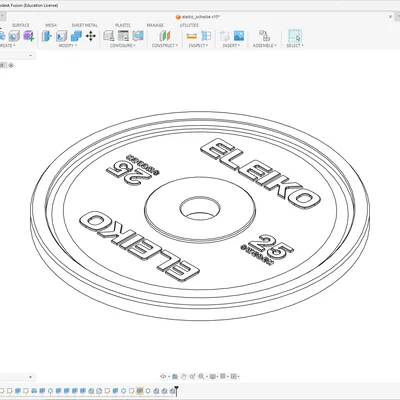The width and height of the screenshot is (400, 400).
Task: Switch to the Sheet Metal tab
Action: pyautogui.click(x=85, y=25)
